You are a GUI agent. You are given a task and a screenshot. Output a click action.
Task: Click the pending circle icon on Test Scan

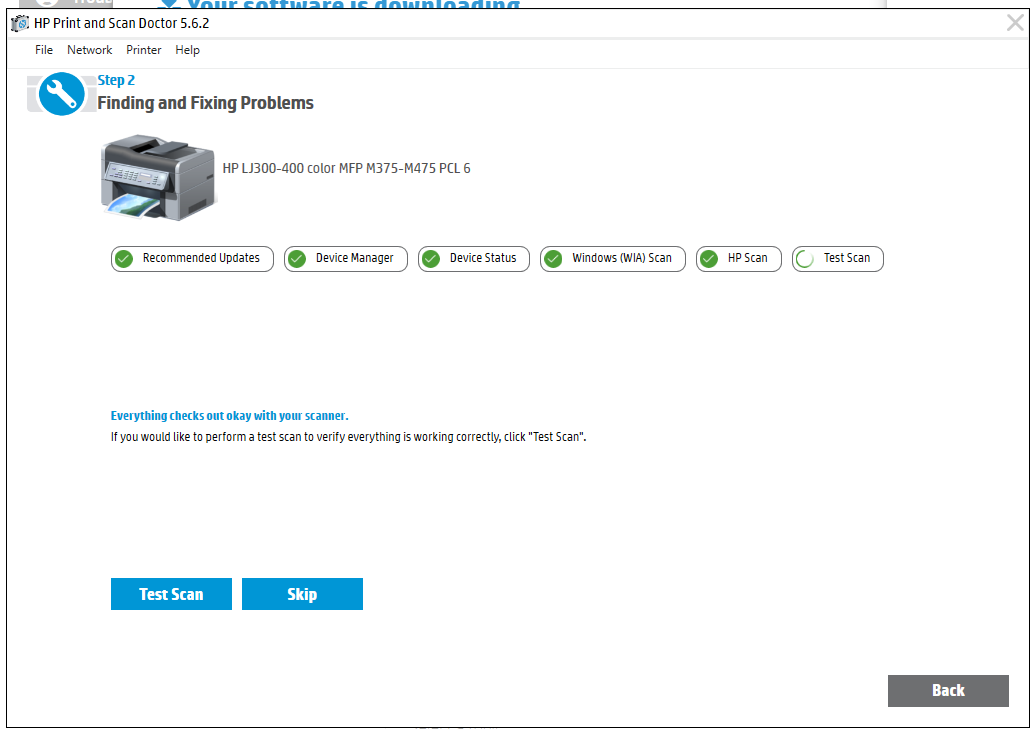pyautogui.click(x=805, y=258)
